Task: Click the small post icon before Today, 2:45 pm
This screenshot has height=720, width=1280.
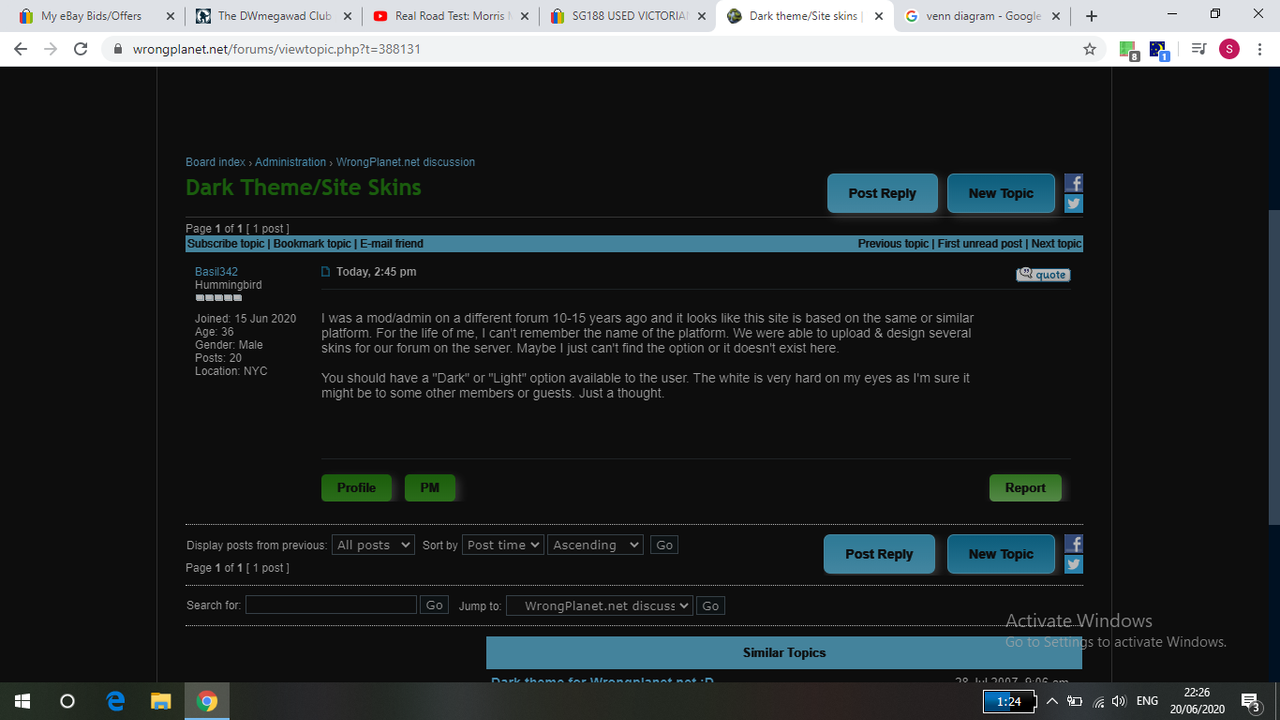Action: (326, 272)
